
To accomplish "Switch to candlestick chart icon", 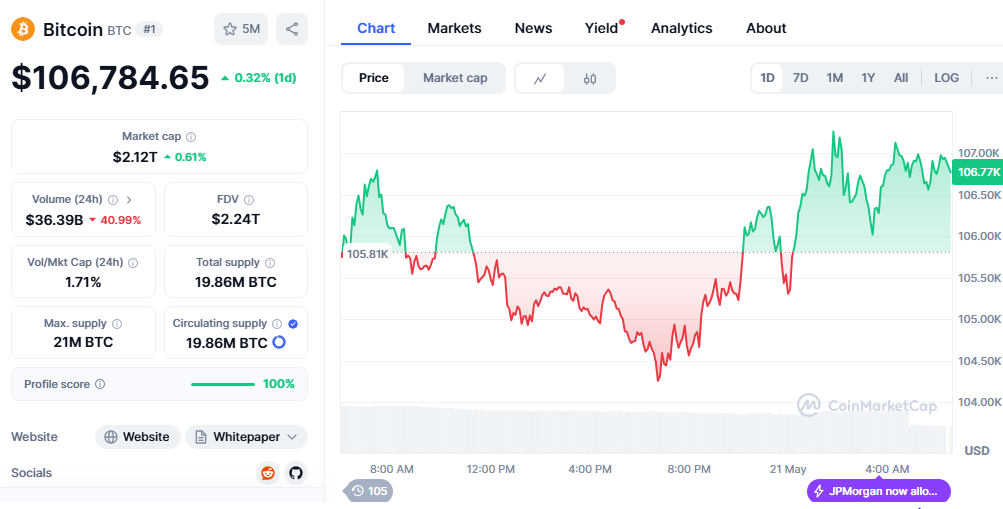I will (x=590, y=78).
